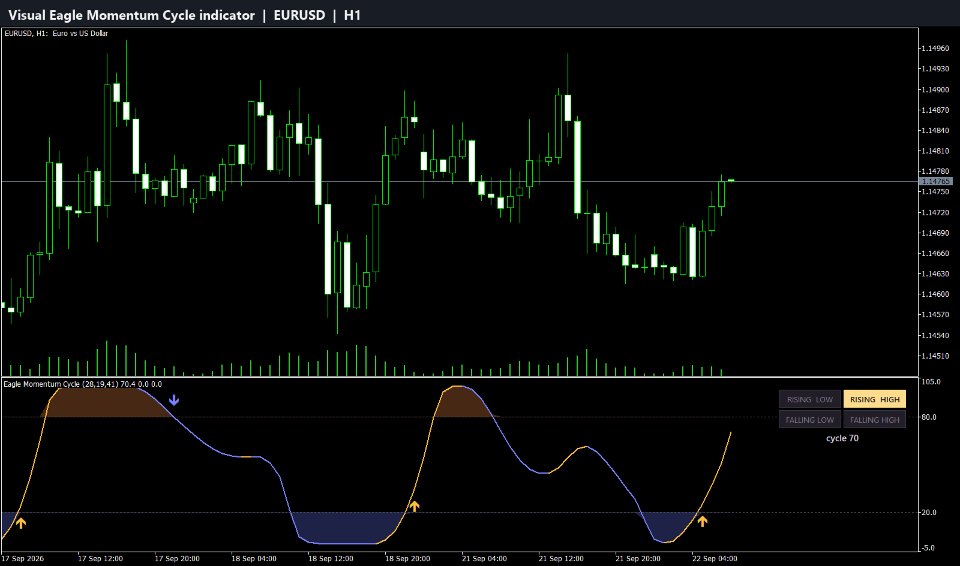Click the 1.14510 price scale label
The width and height of the screenshot is (960, 566).
point(935,356)
